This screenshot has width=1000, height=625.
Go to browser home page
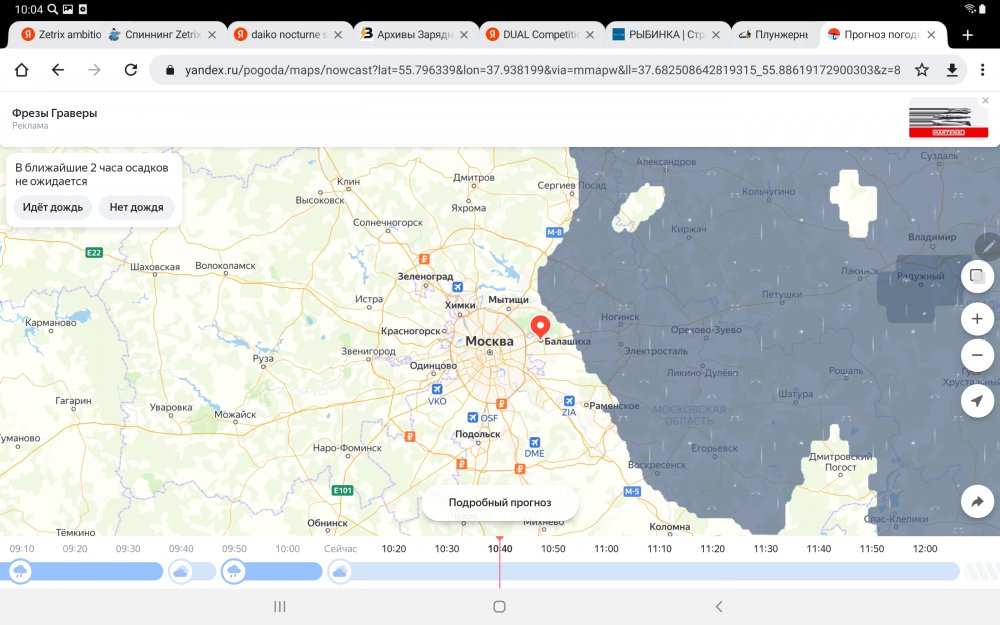(x=21, y=70)
